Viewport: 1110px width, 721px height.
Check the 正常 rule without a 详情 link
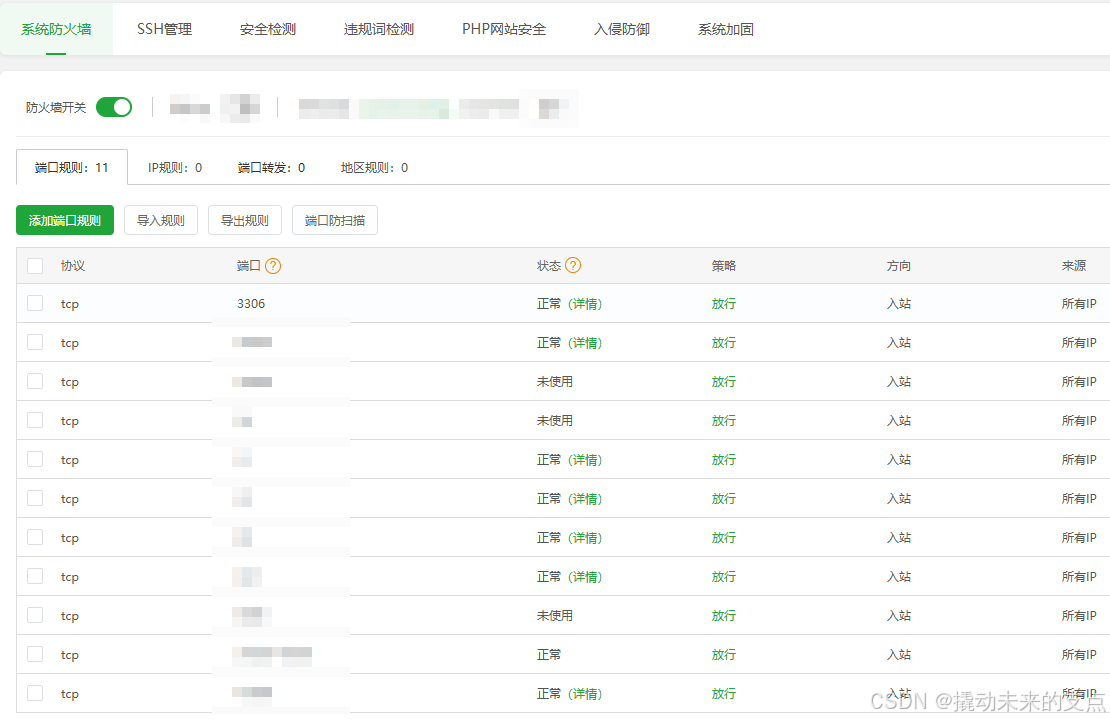pyautogui.click(x=35, y=654)
